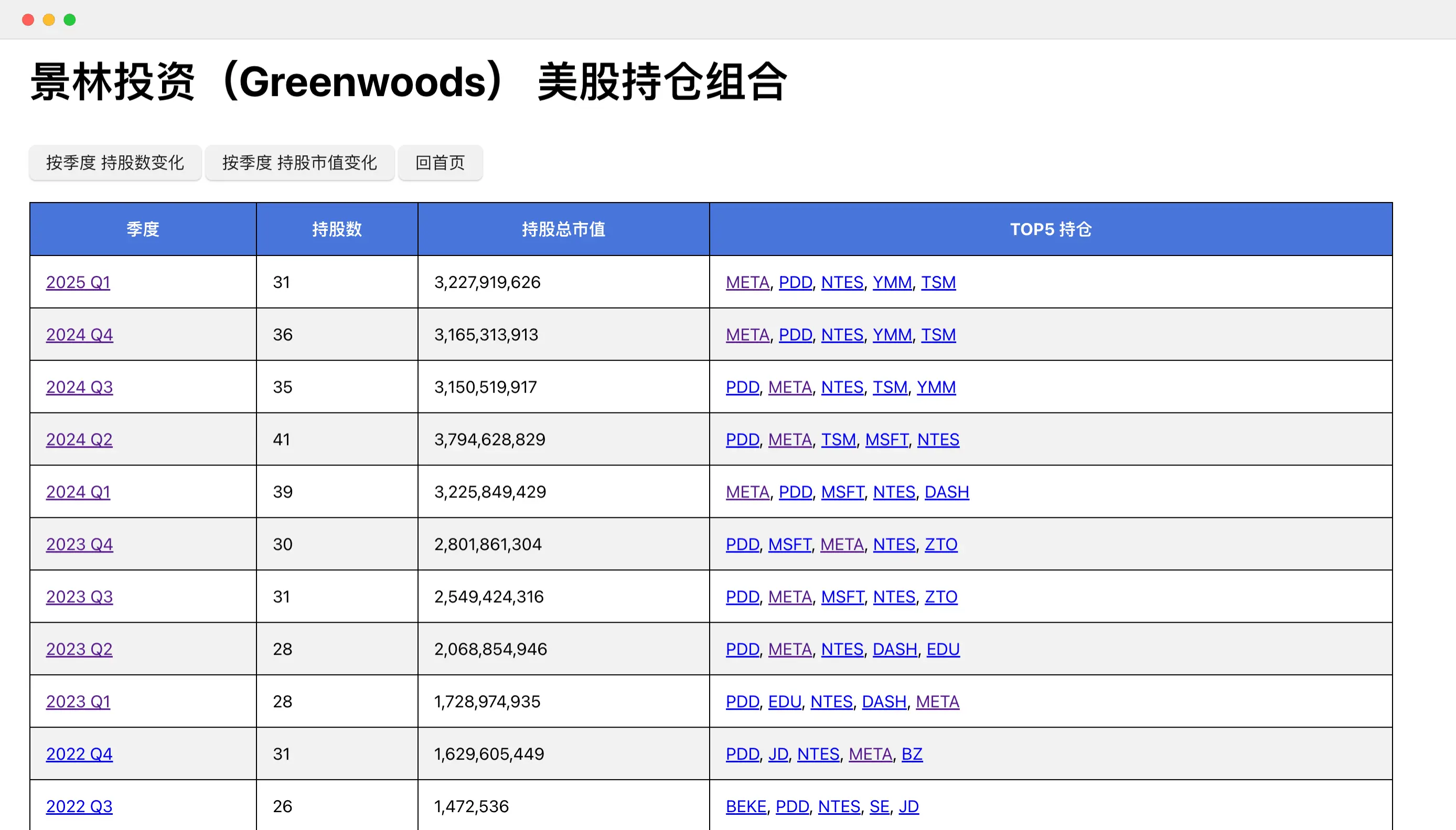The width and height of the screenshot is (1456, 830).
Task: Click NTES in the 2024 Q2 row
Action: 938,440
